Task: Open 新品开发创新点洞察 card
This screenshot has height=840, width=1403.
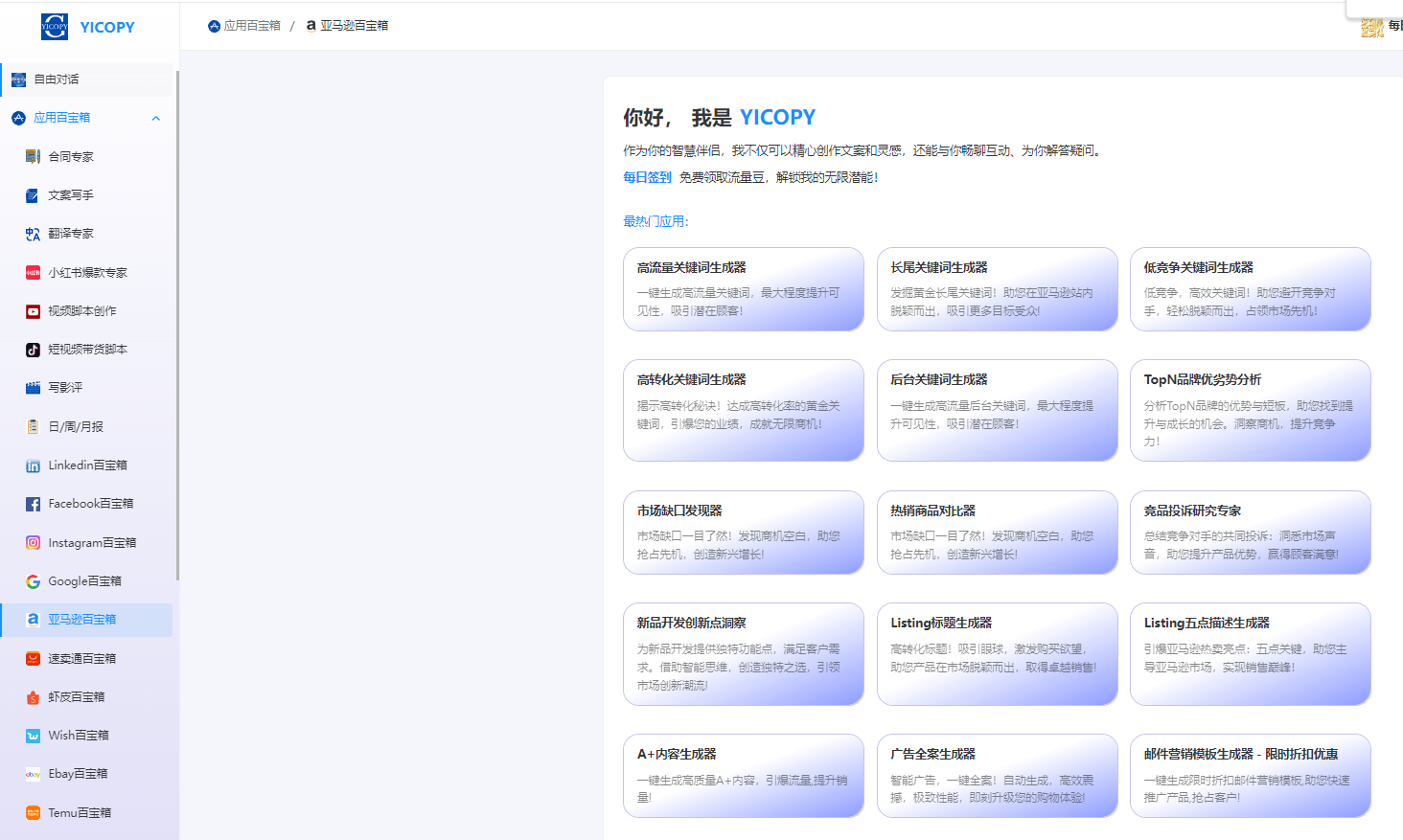Action: (x=744, y=654)
